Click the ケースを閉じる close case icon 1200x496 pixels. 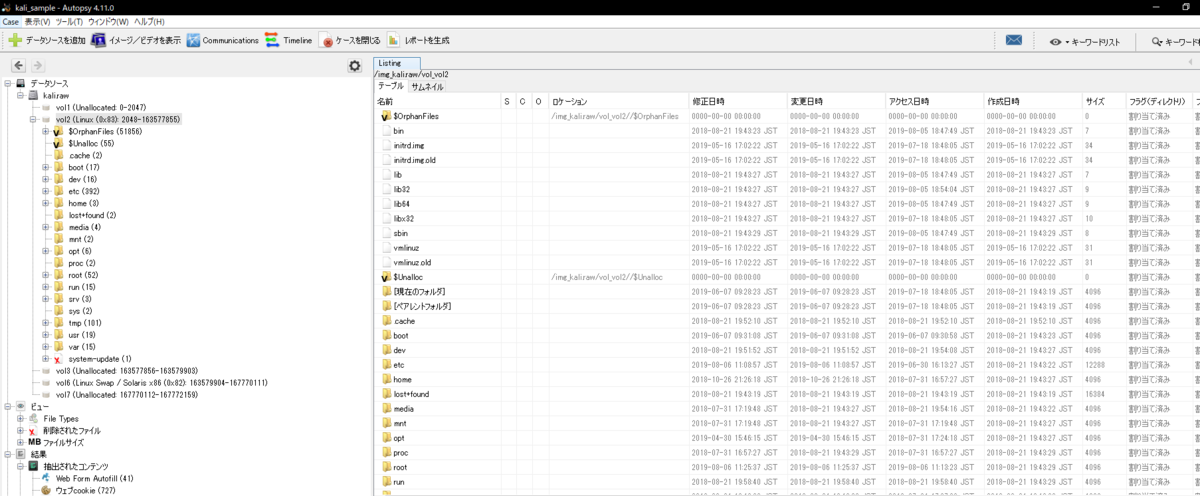click(326, 41)
